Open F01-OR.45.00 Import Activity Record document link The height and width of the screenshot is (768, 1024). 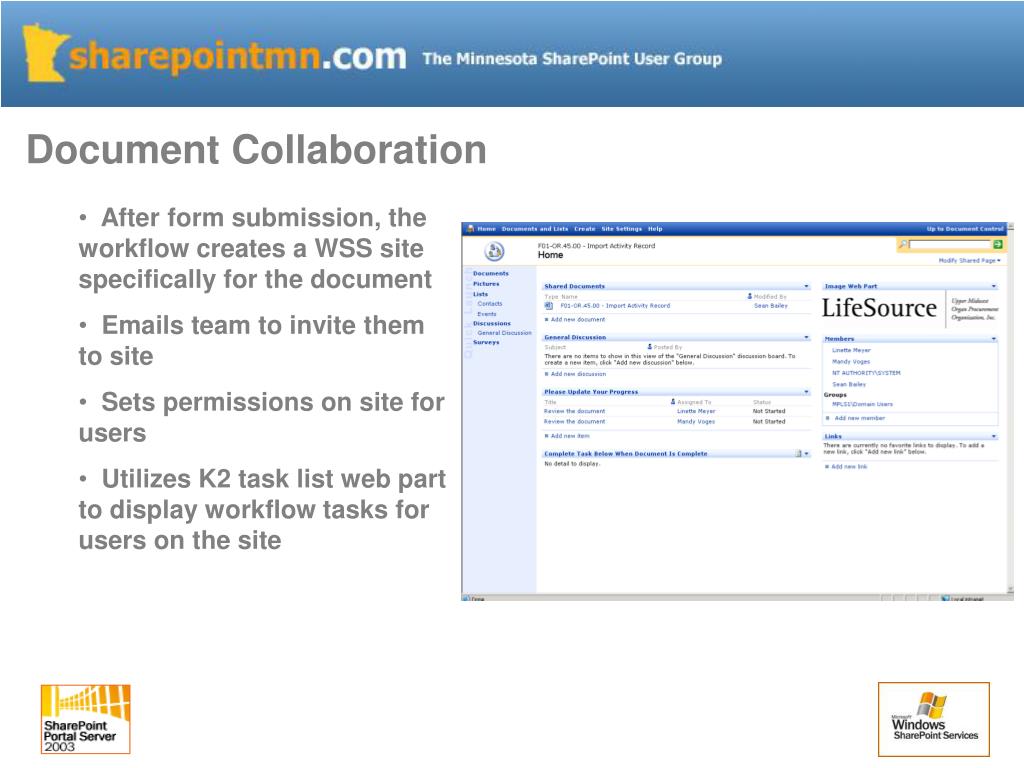pyautogui.click(x=615, y=306)
